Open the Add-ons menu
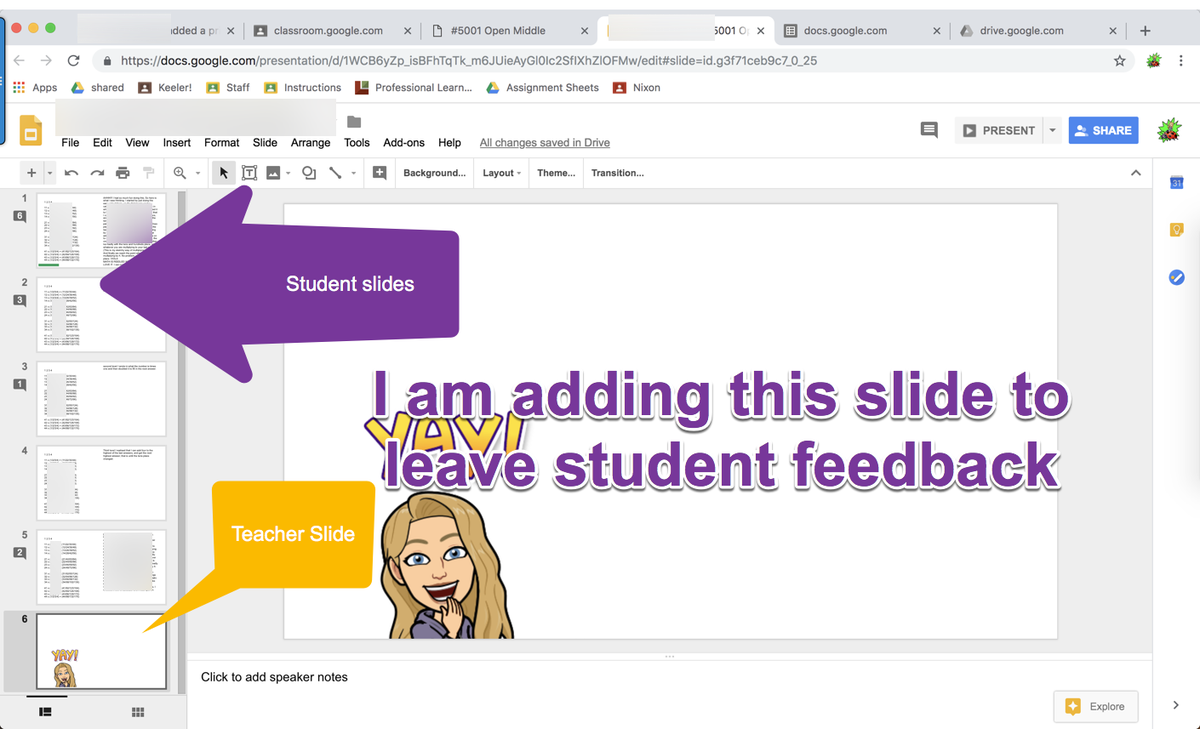Screen dimensions: 1200x729 (404, 143)
